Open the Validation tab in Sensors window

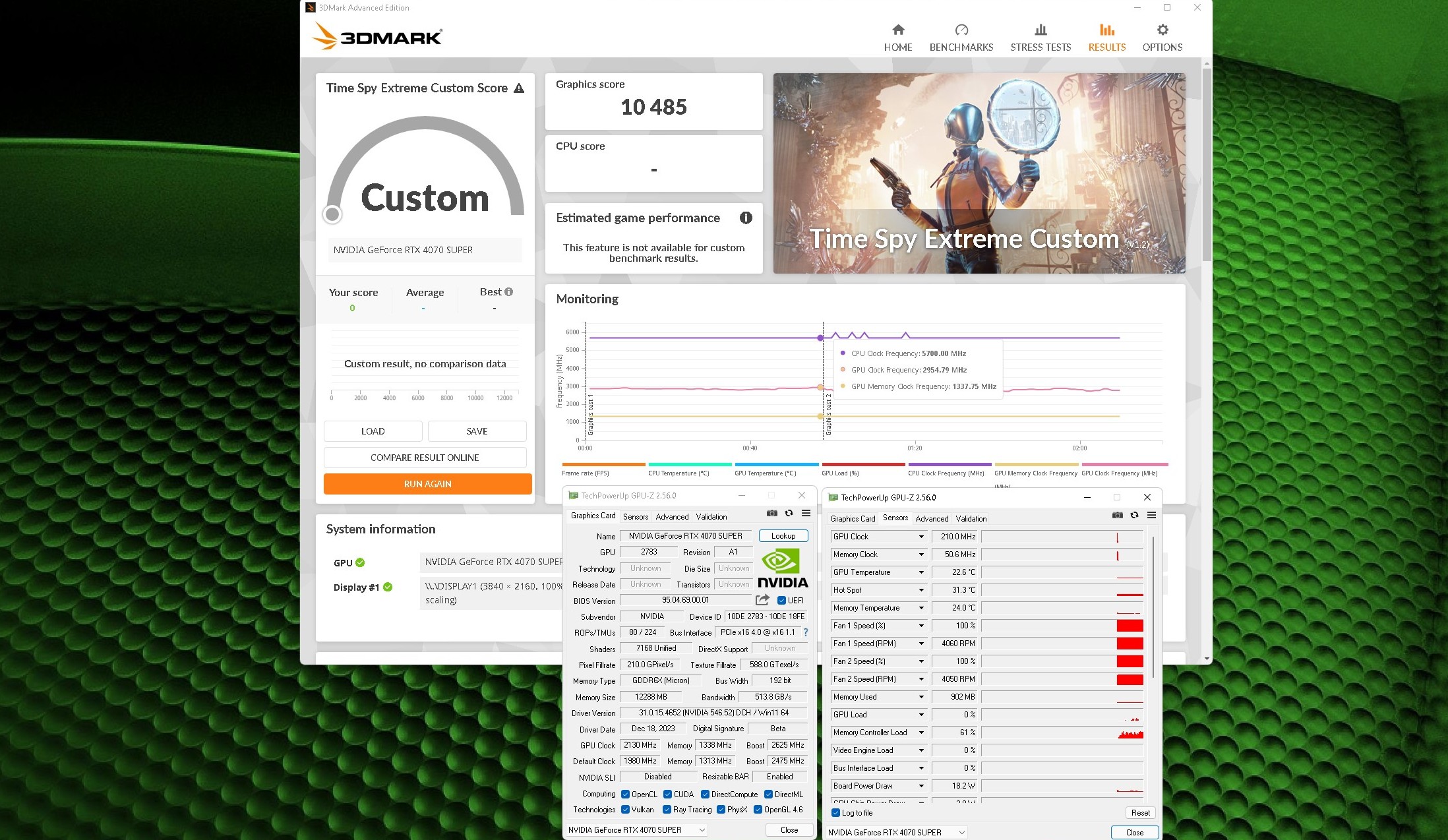[971, 519]
